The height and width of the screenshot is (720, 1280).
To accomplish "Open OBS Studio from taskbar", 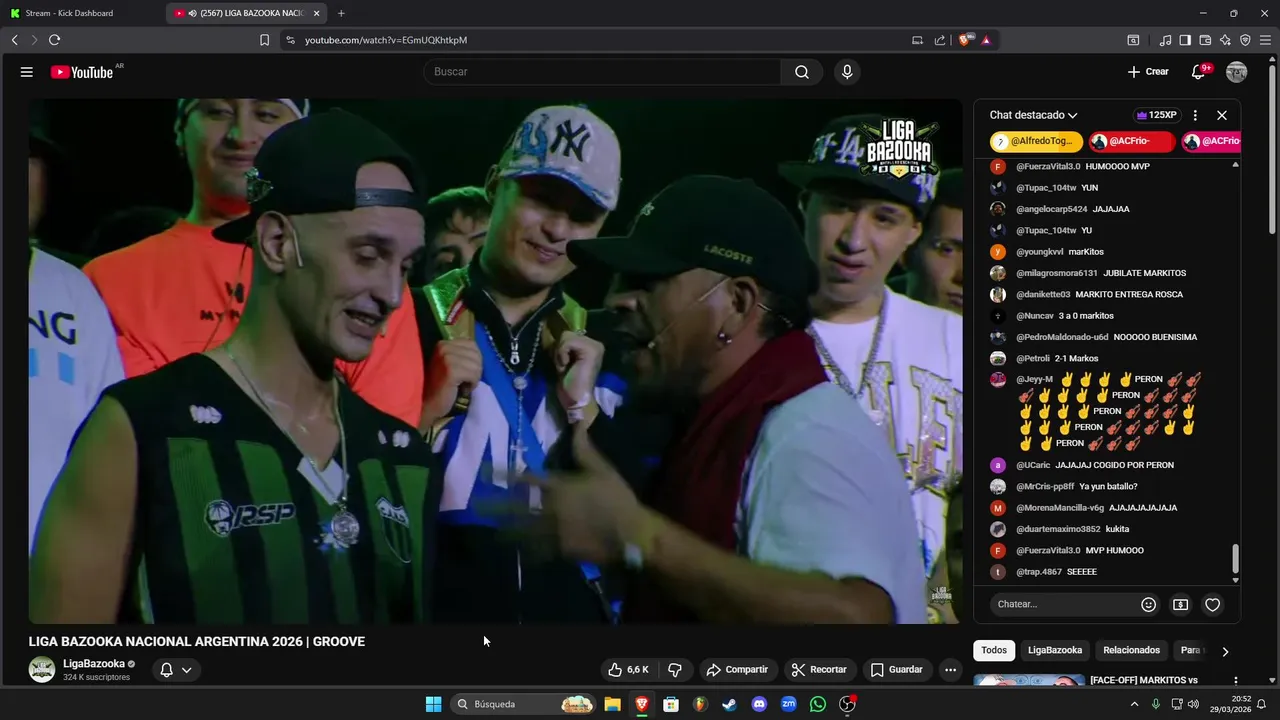I will point(847,704).
